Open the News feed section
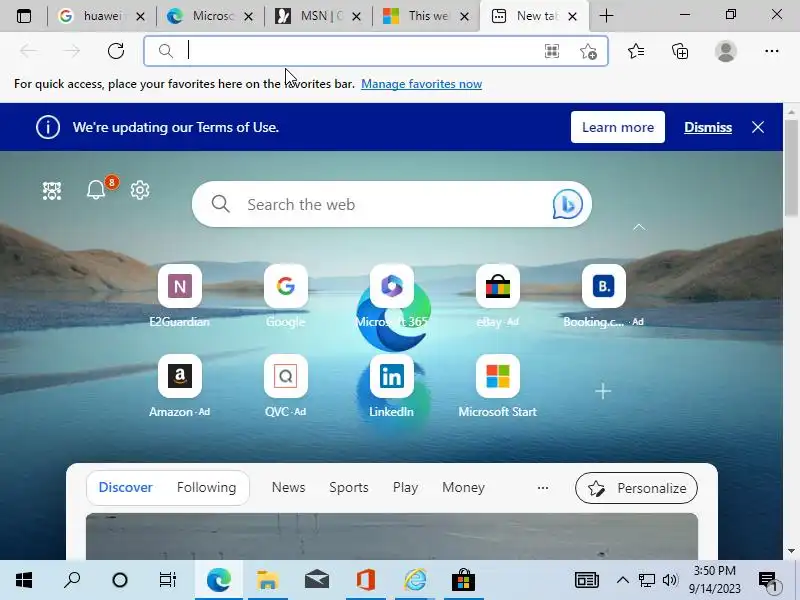The image size is (800, 600). click(x=288, y=487)
